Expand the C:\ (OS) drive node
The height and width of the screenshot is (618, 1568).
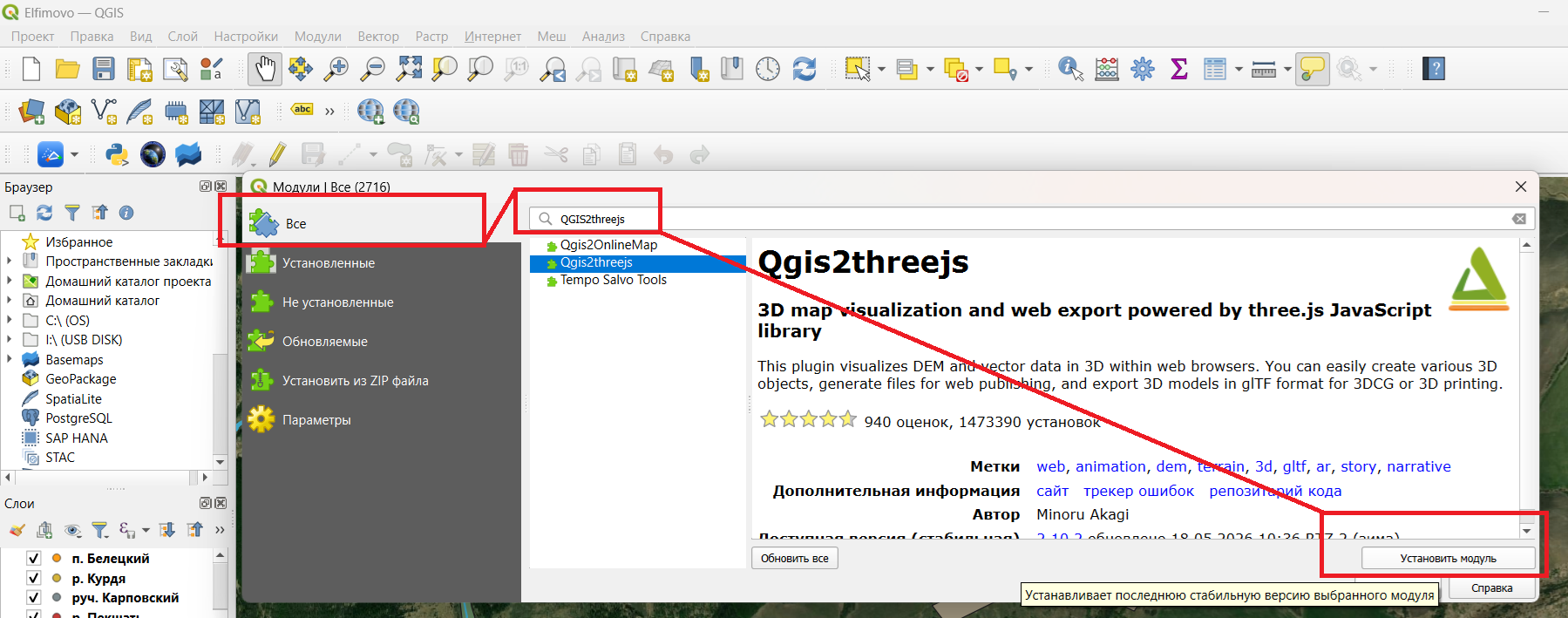coord(10,320)
